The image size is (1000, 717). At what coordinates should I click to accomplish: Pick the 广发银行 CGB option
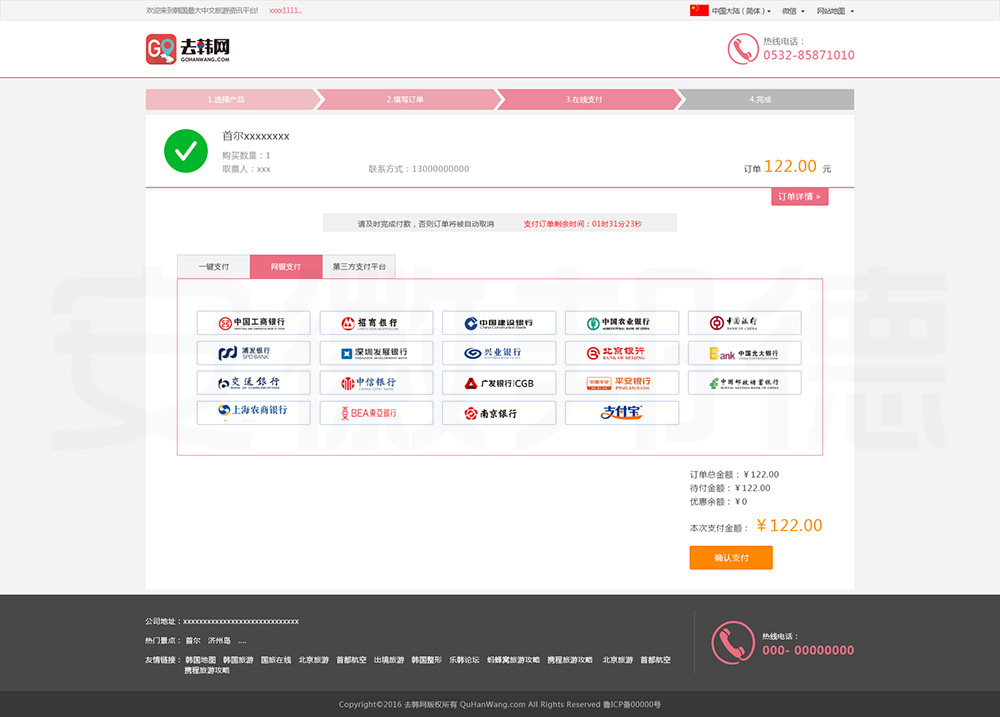click(x=499, y=383)
